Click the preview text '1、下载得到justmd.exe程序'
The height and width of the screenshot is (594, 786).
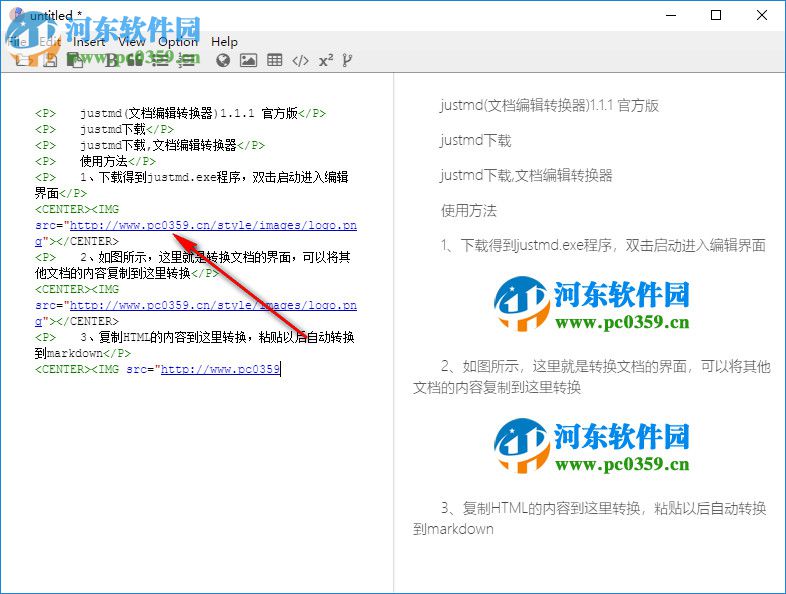click(526, 245)
